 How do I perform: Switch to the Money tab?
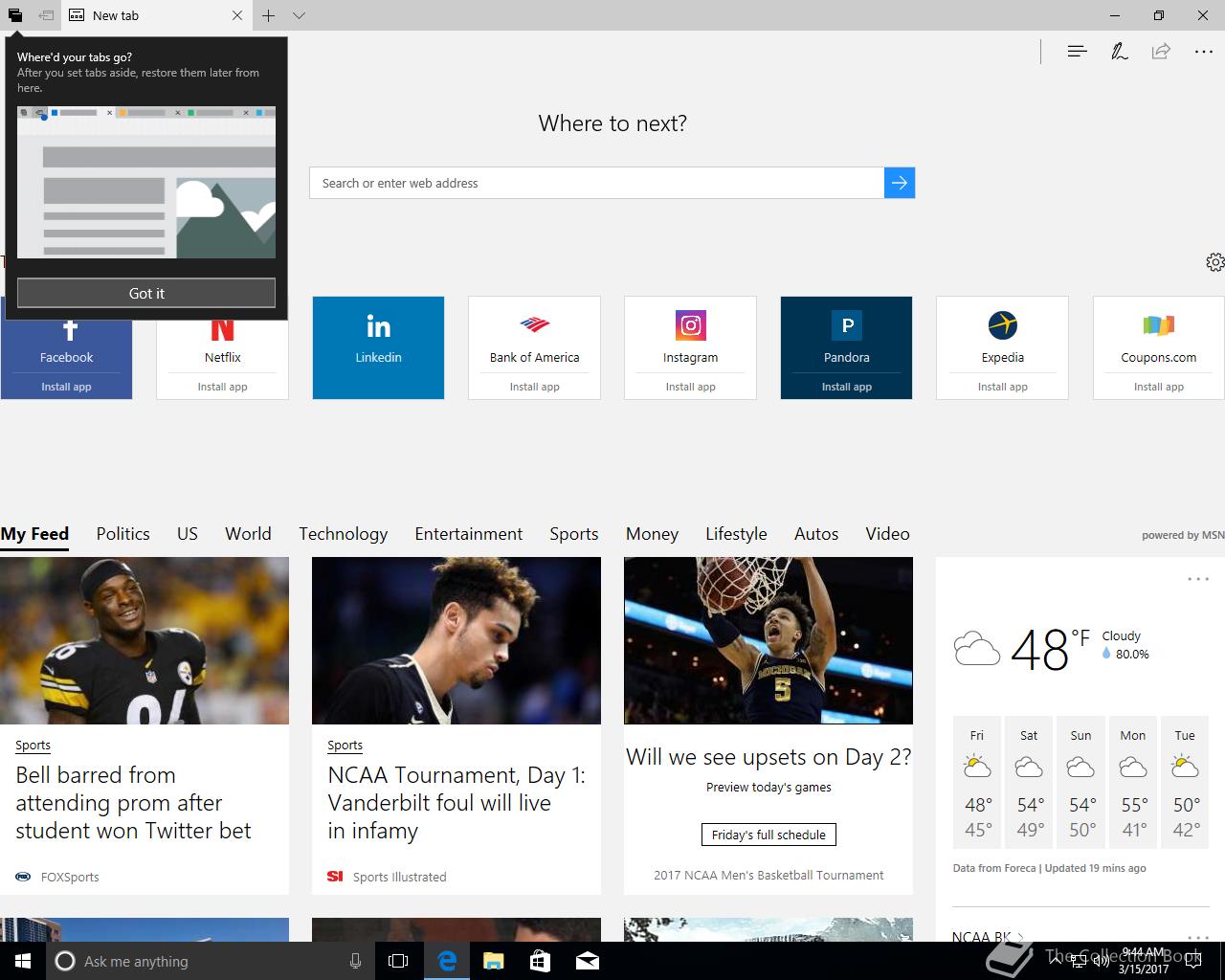coord(652,534)
